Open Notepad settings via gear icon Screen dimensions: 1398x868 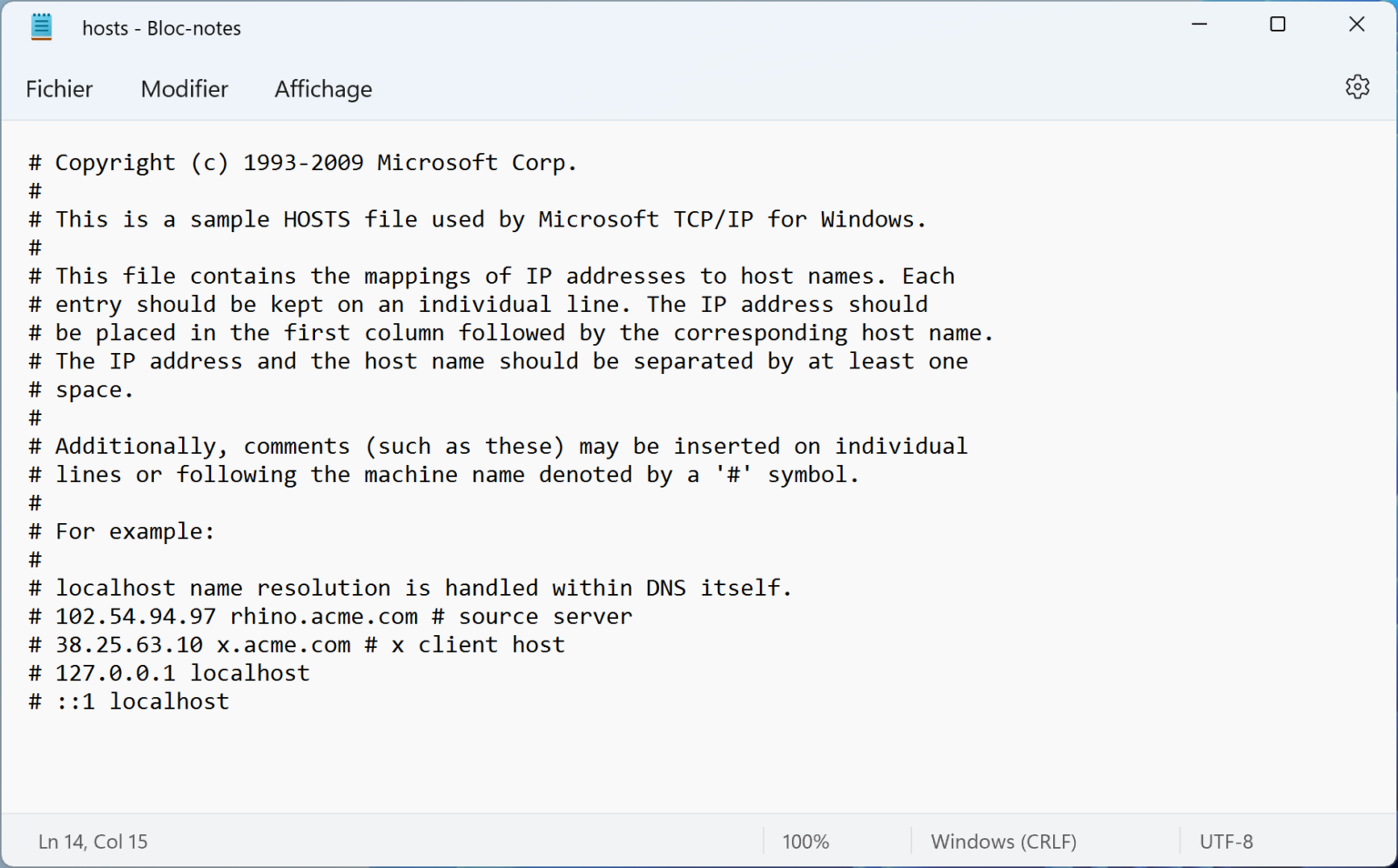point(1357,86)
